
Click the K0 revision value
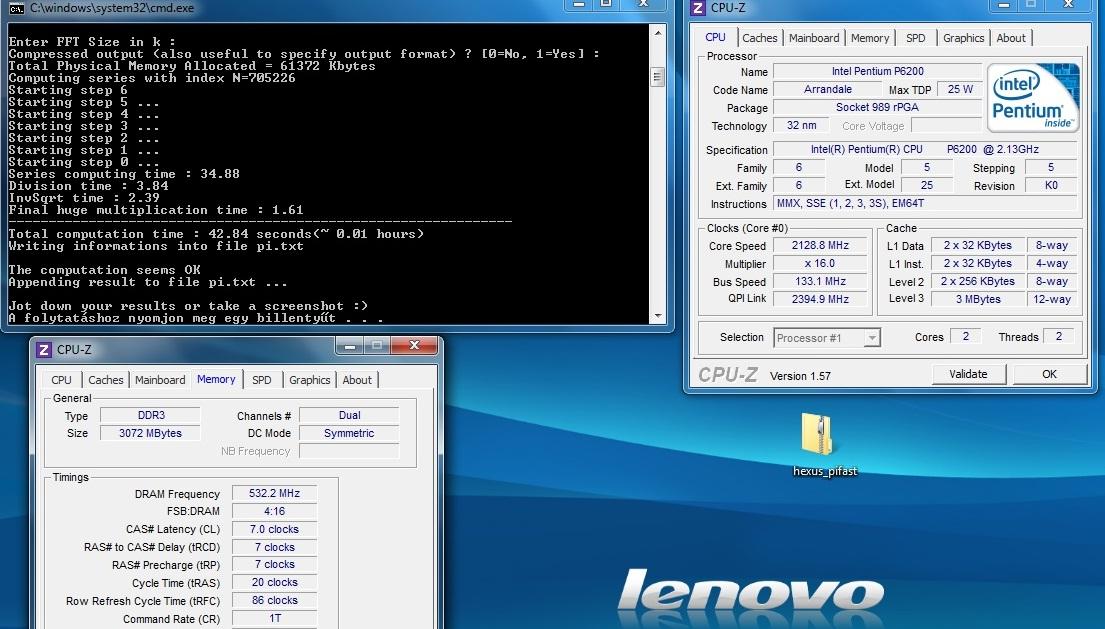1051,185
